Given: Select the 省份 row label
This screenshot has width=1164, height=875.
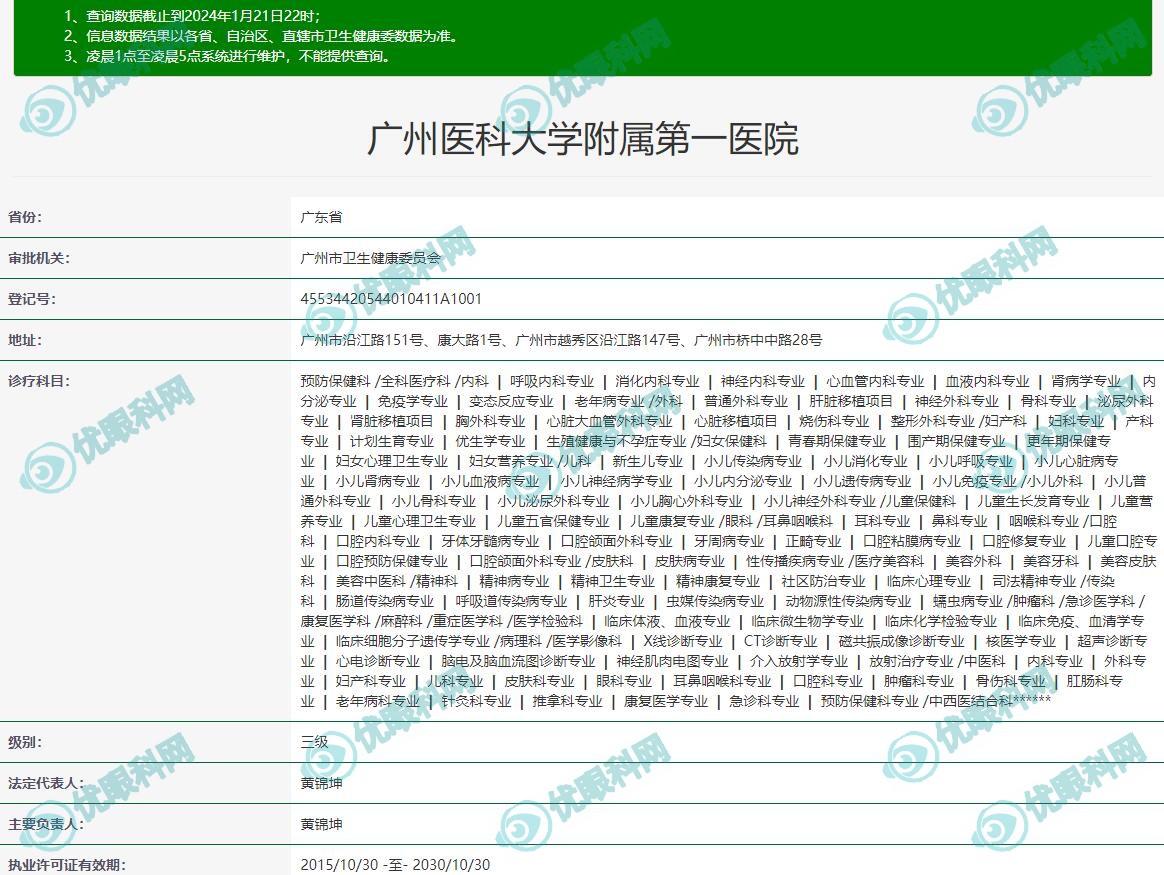Looking at the screenshot, I should coord(26,217).
